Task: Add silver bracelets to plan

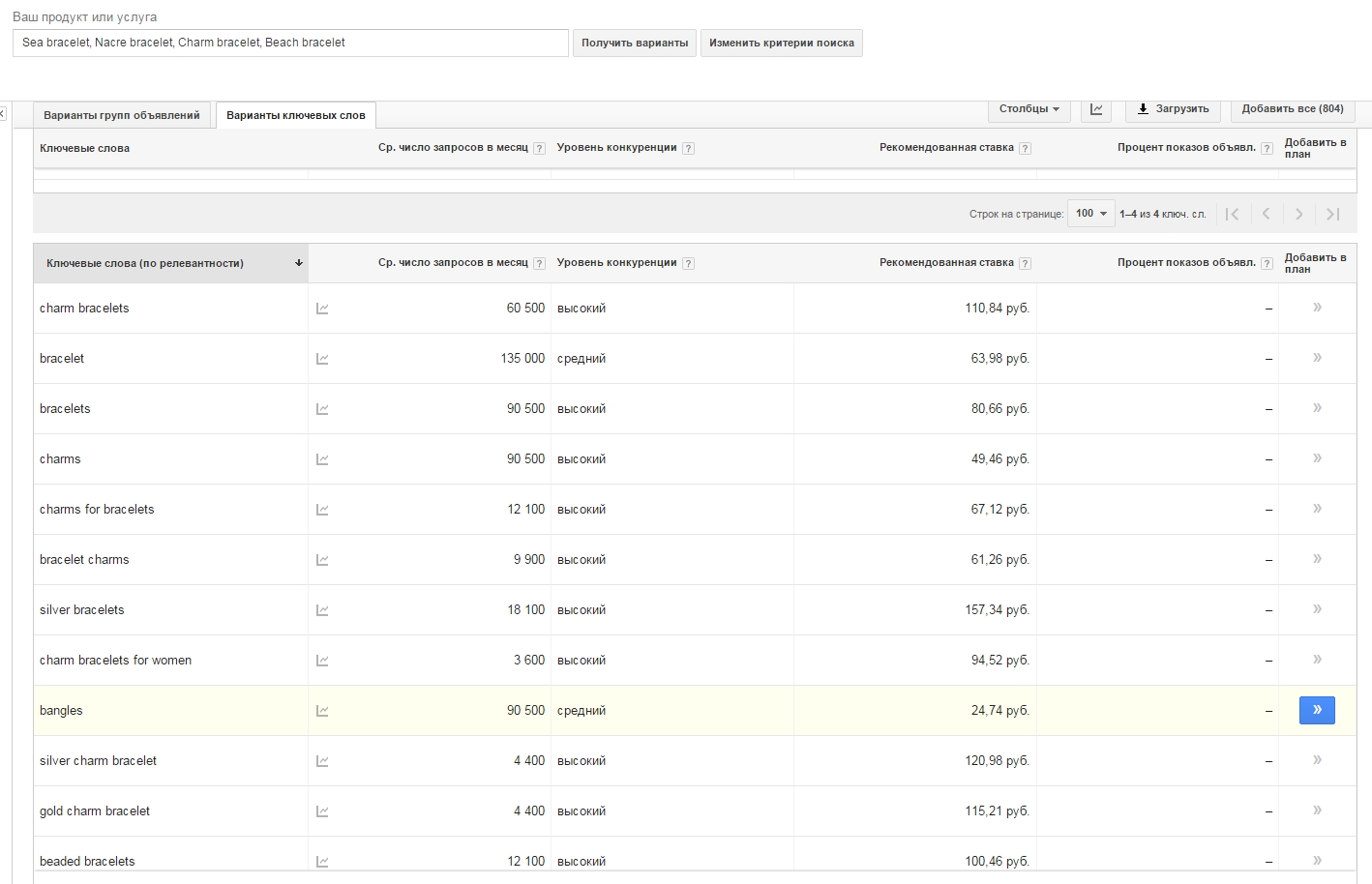Action: (1317, 609)
